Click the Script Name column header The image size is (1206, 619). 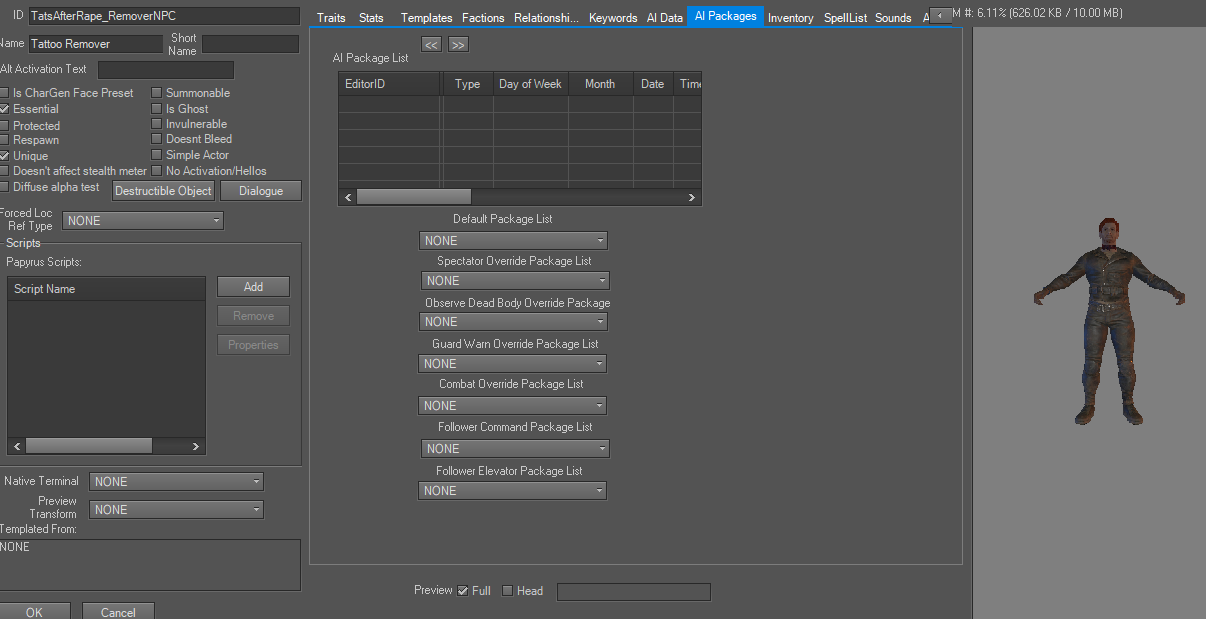pyautogui.click(x=106, y=289)
